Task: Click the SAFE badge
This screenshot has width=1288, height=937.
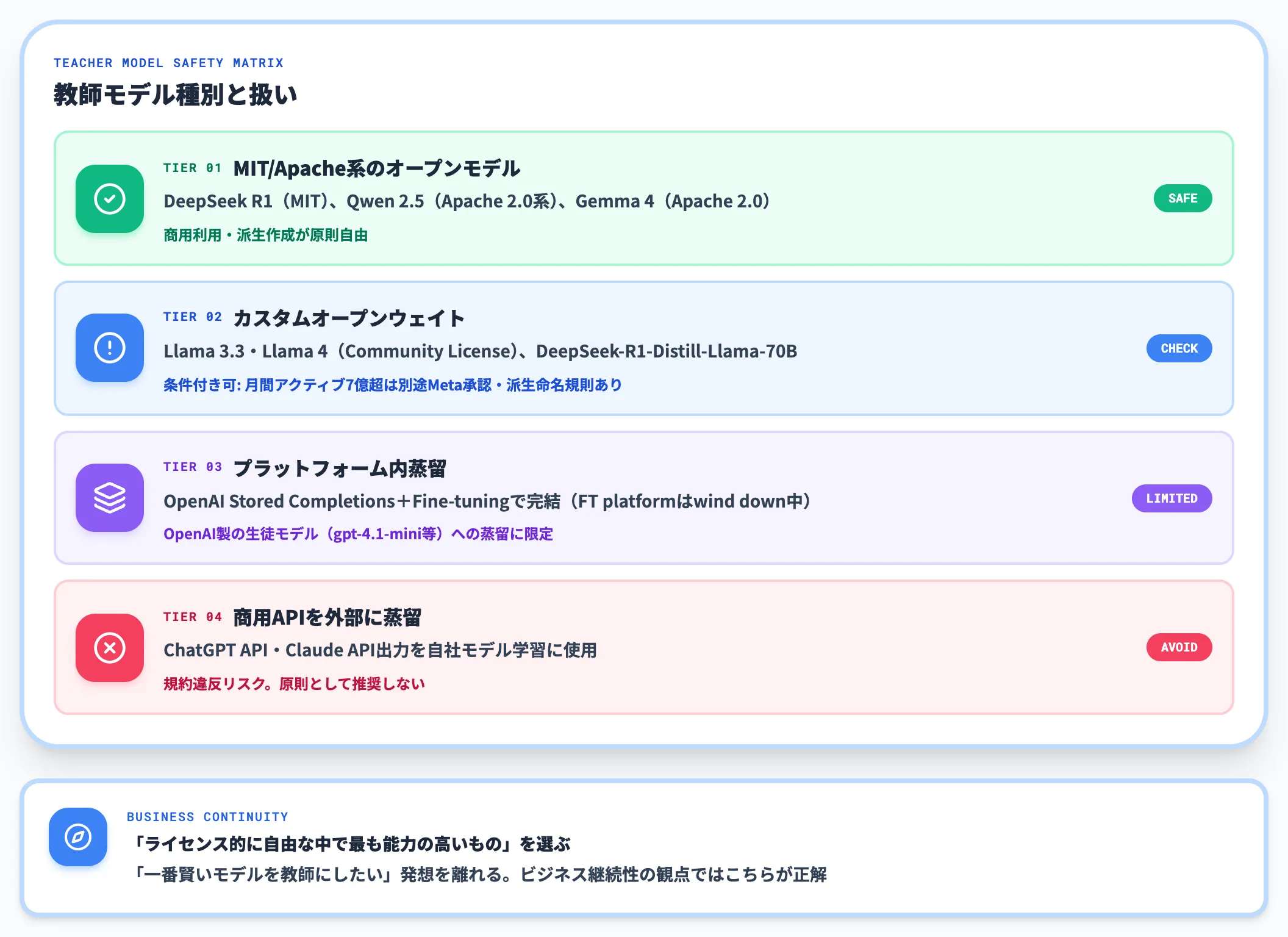Action: pos(1182,198)
